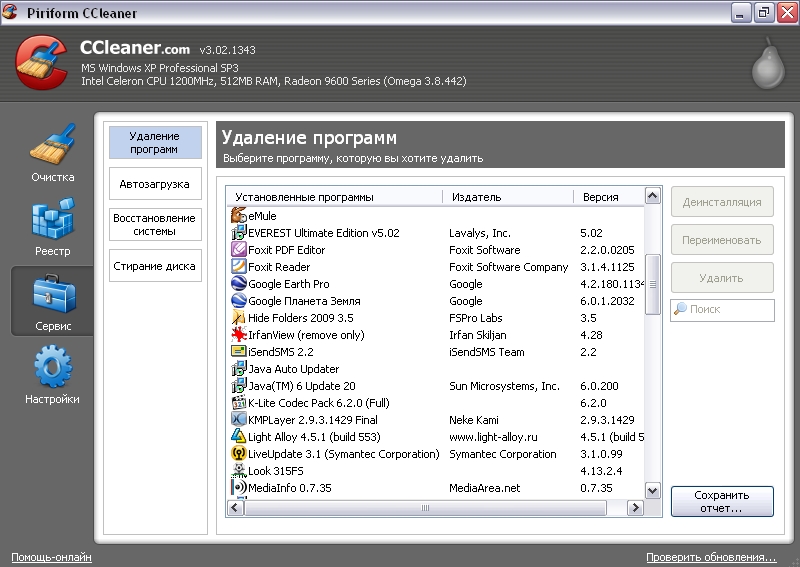Click Сохранить отчет button
800x567 pixels.
pos(722,501)
